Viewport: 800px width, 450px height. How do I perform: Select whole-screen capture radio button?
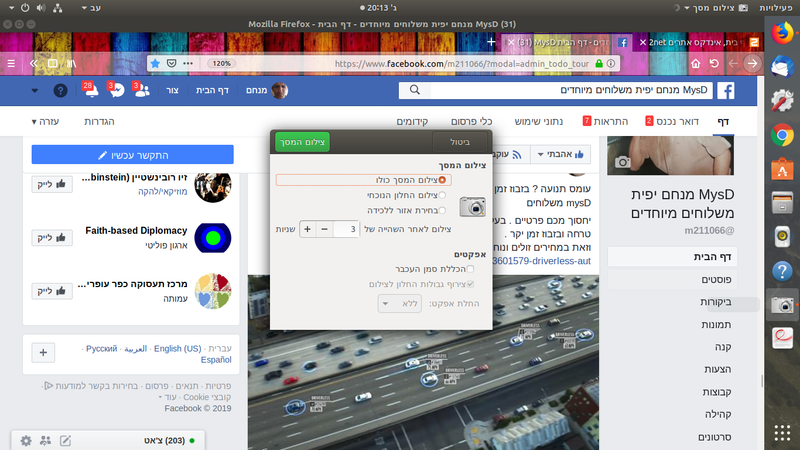(x=442, y=180)
